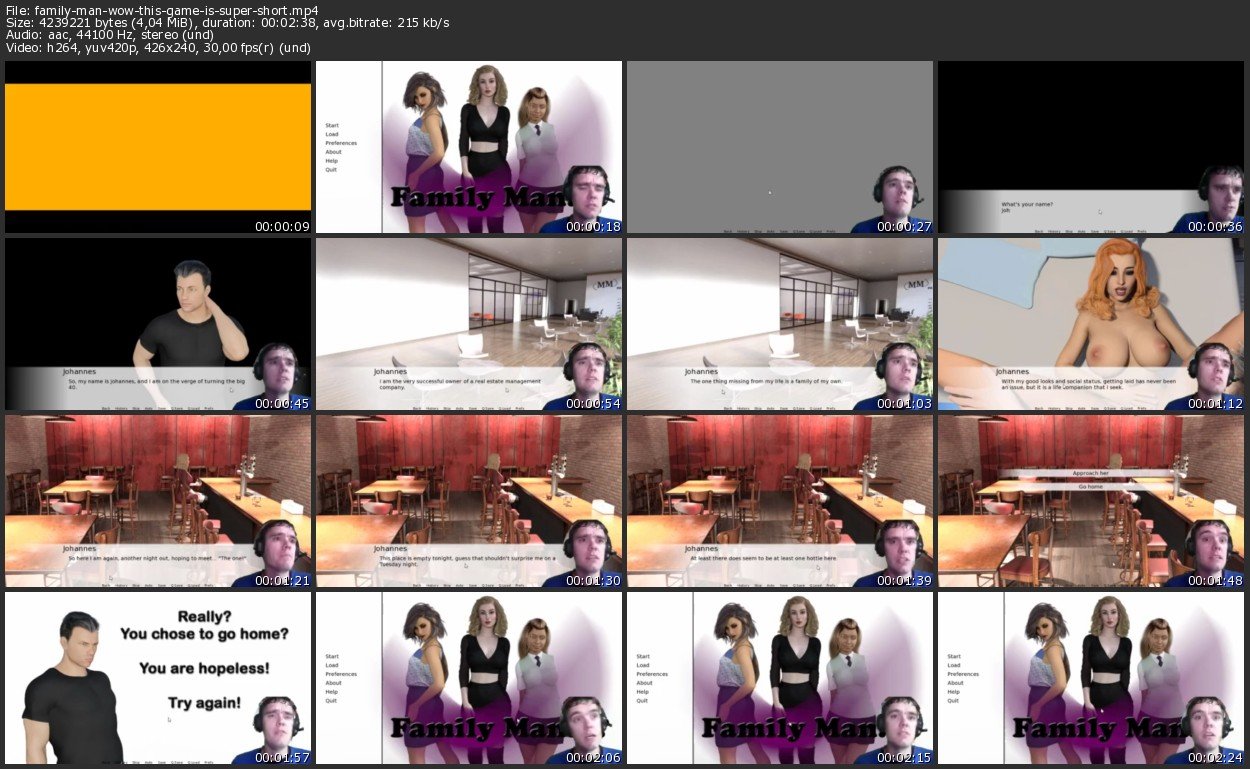Click "Approach her" choice in the 00:01:48 frame
The image size is (1250, 769).
[x=1090, y=472]
